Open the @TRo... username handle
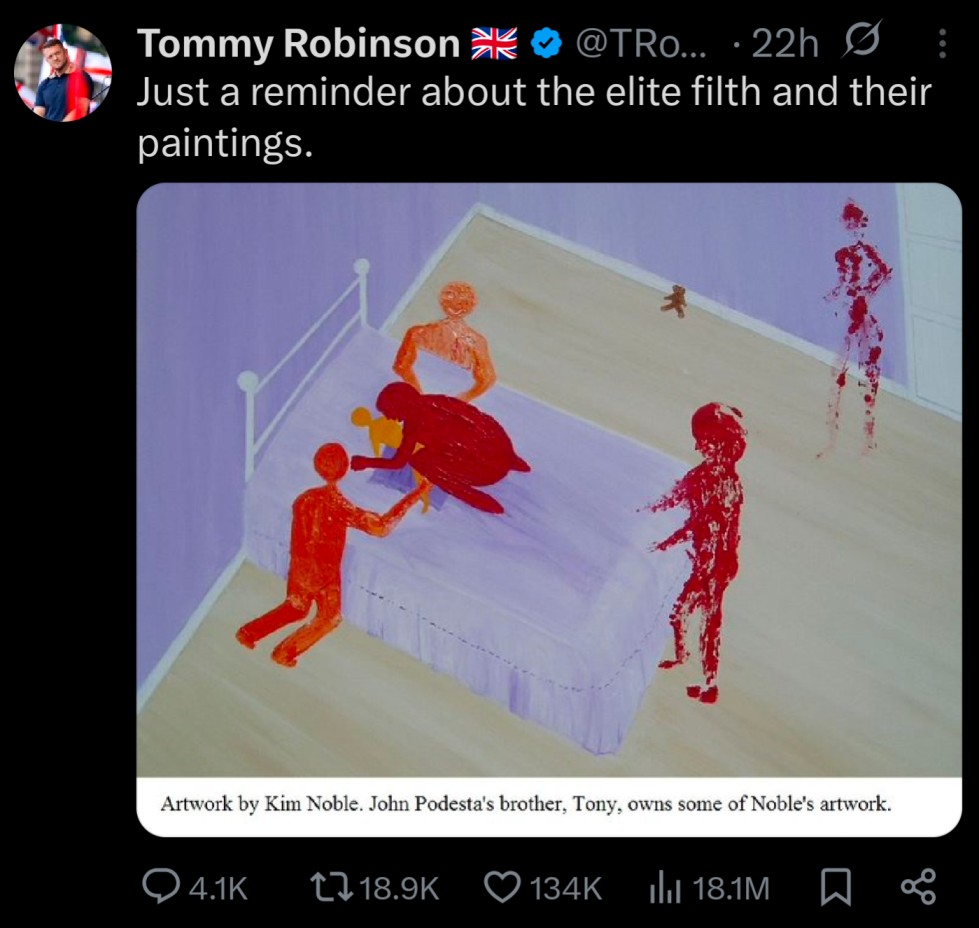 pos(640,44)
